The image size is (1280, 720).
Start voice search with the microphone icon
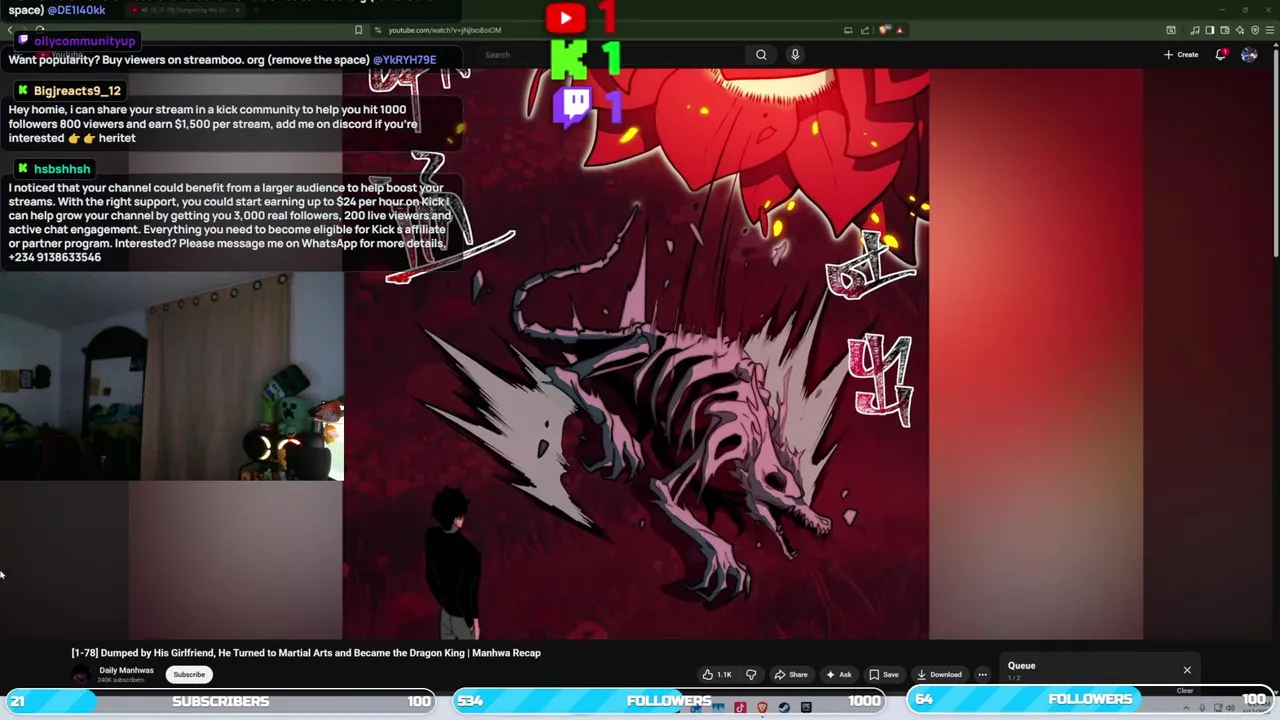click(x=795, y=55)
